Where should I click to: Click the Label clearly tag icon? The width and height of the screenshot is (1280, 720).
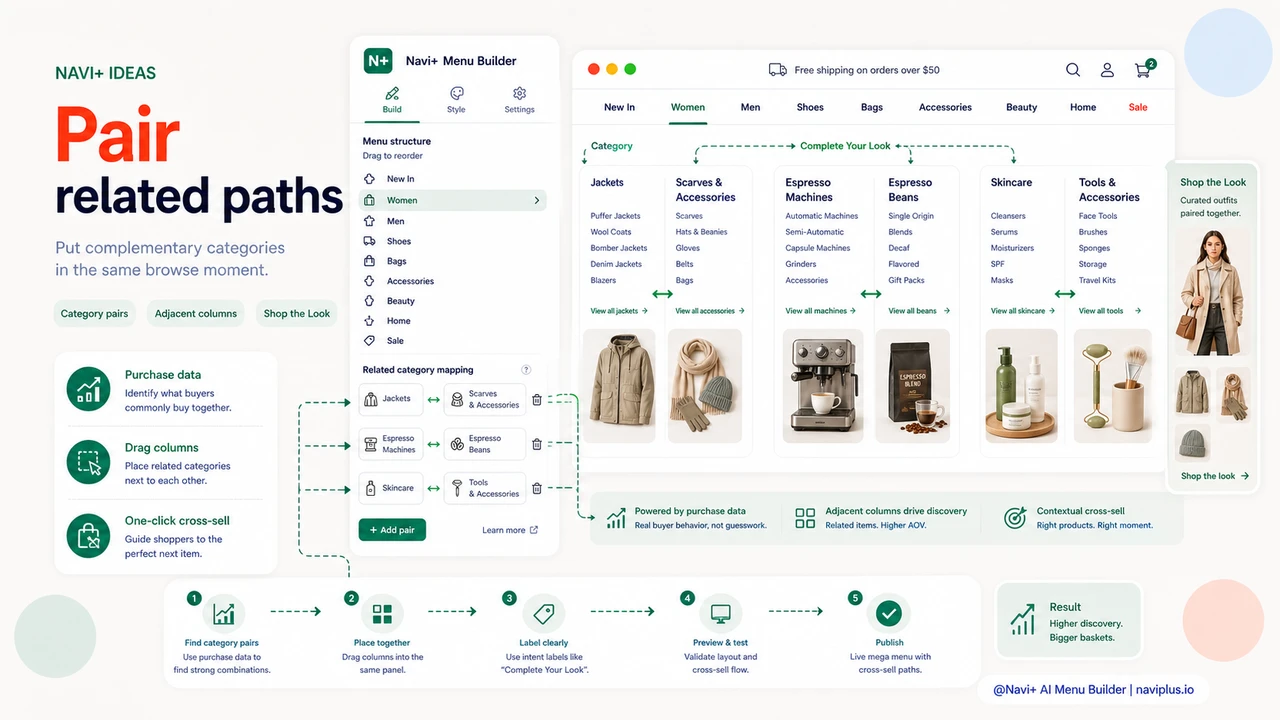[543, 613]
